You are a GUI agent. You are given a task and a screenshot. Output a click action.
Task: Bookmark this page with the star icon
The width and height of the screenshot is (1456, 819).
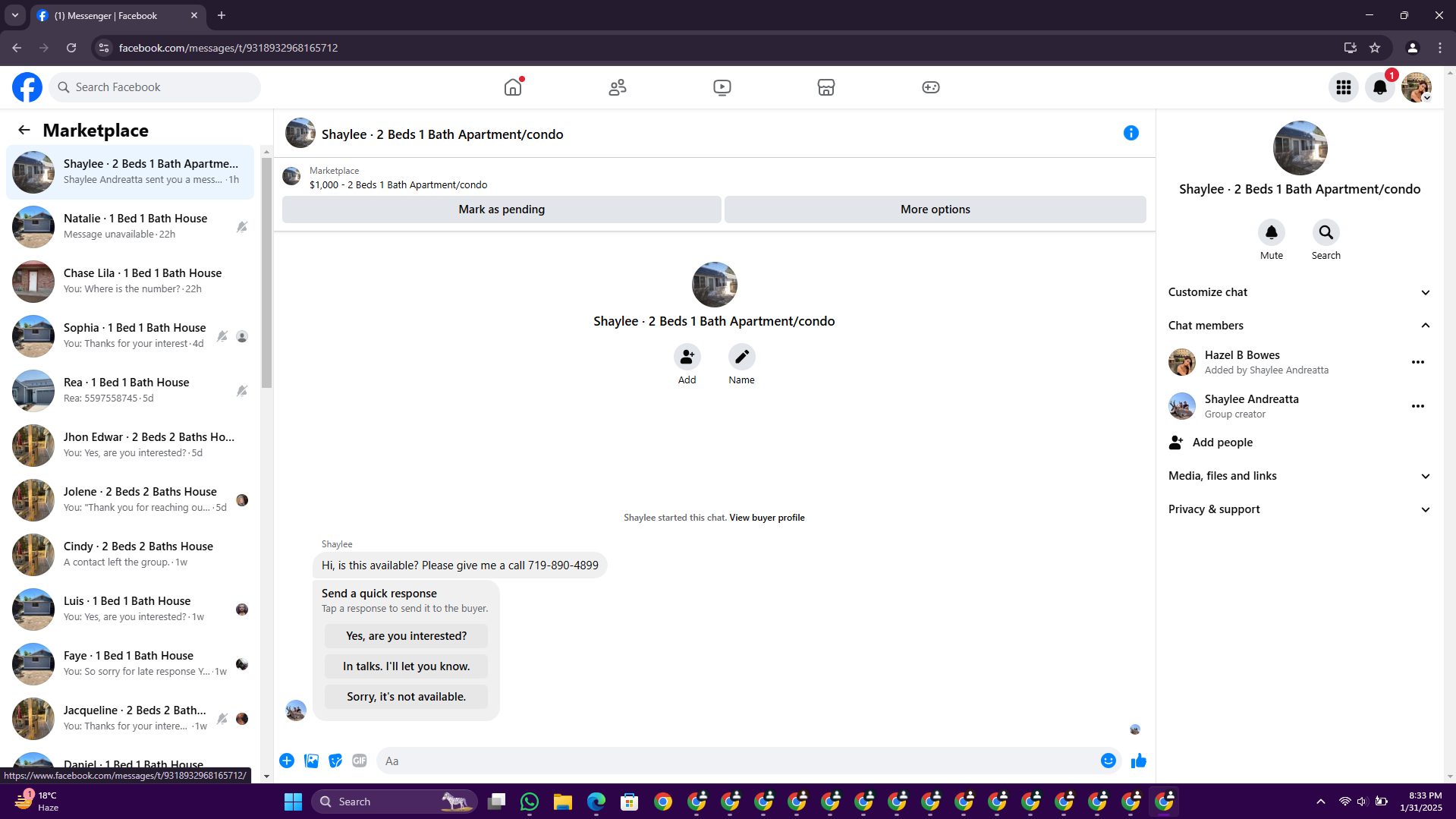[1375, 48]
